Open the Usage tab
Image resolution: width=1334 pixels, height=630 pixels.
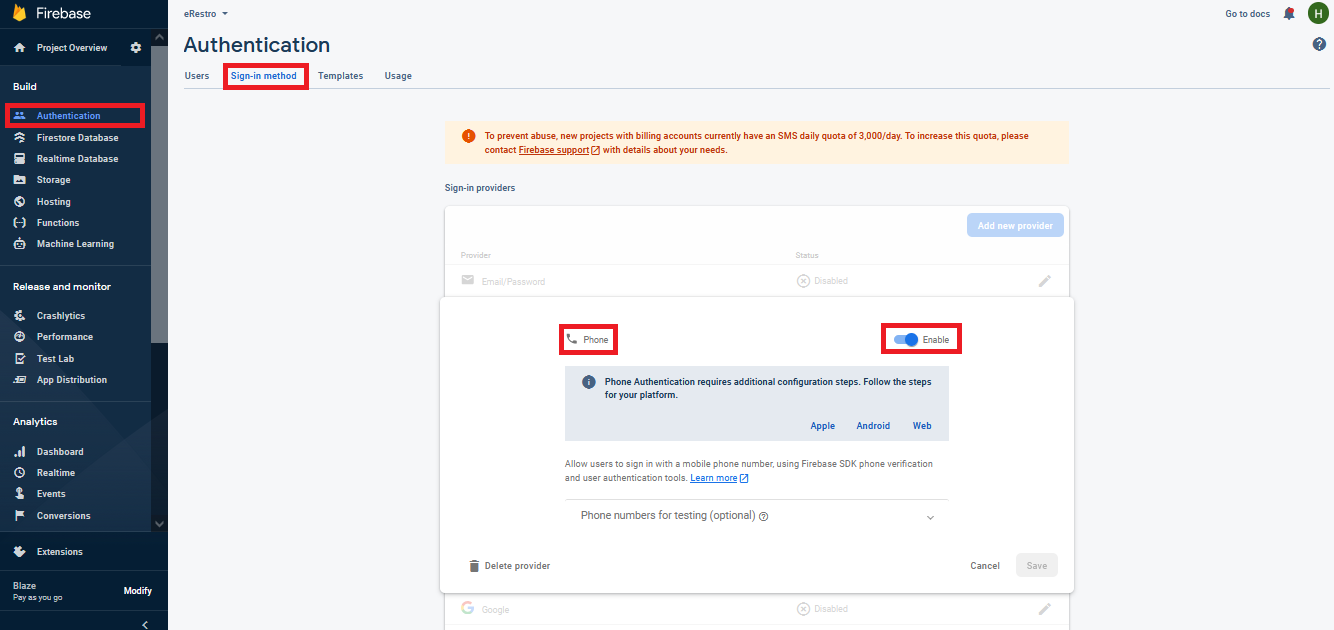point(398,76)
